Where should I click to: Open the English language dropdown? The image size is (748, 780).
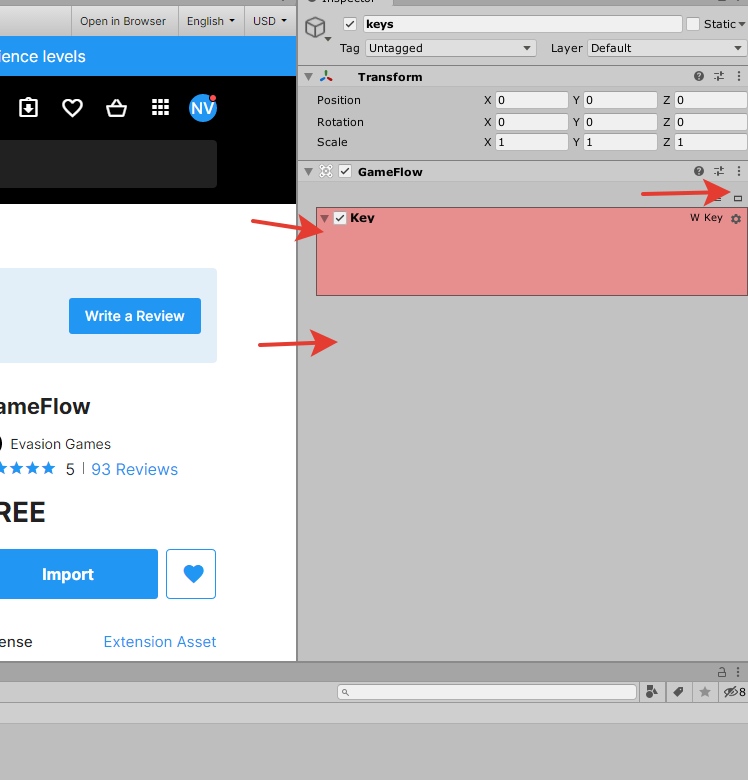211,21
